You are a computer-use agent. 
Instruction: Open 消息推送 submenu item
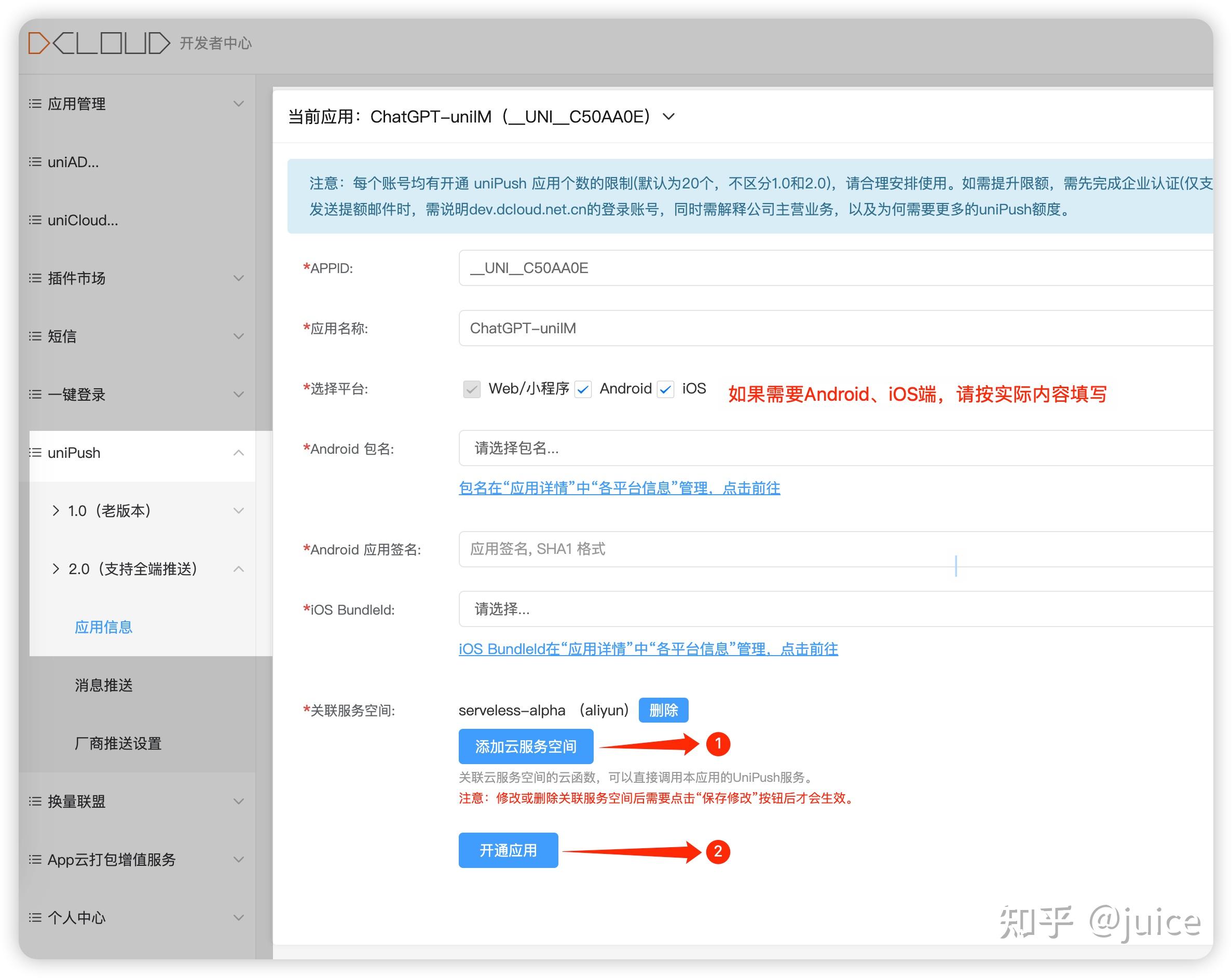pos(103,685)
